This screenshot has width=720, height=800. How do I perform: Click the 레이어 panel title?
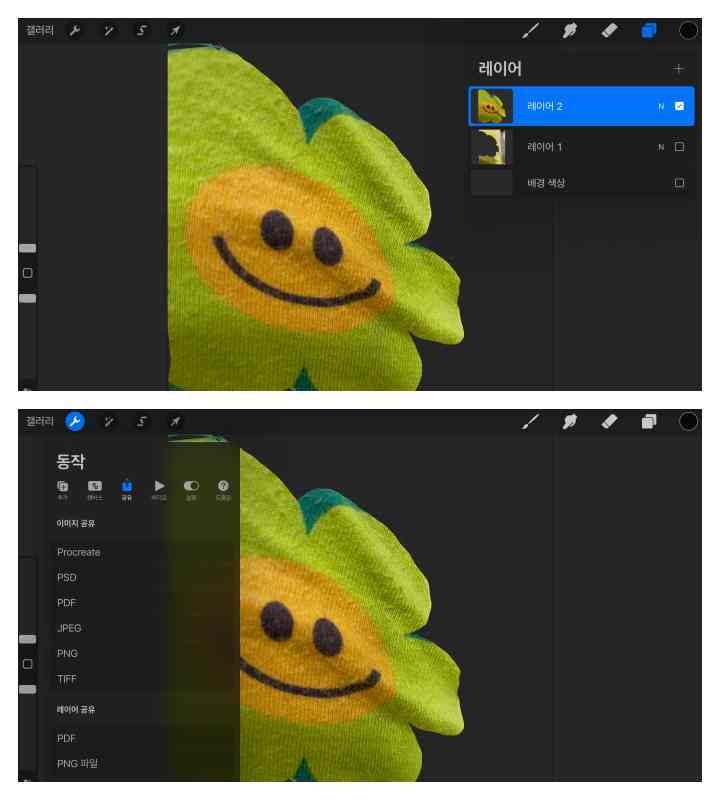tap(500, 68)
